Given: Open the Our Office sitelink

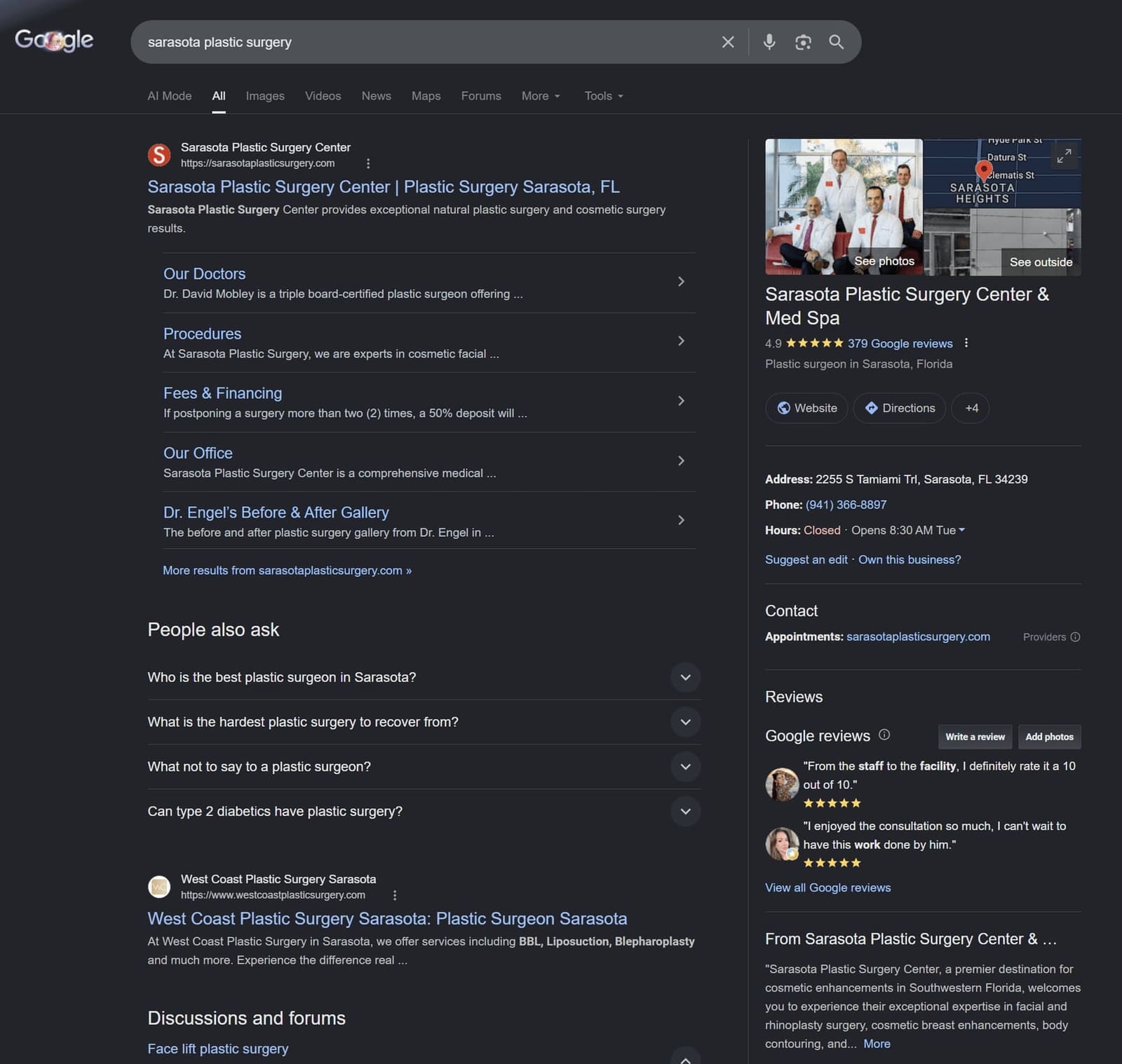Looking at the screenshot, I should pos(198,453).
